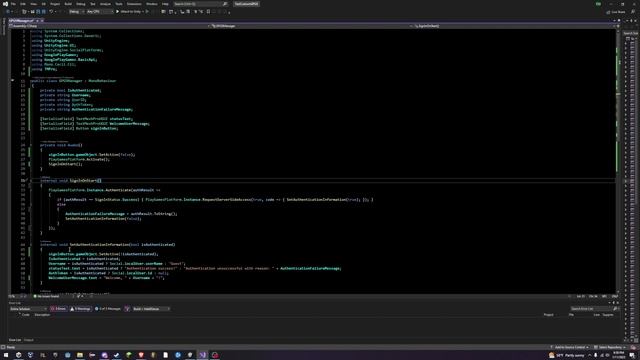
Task: Open the Analyze menu
Action: (105, 4)
